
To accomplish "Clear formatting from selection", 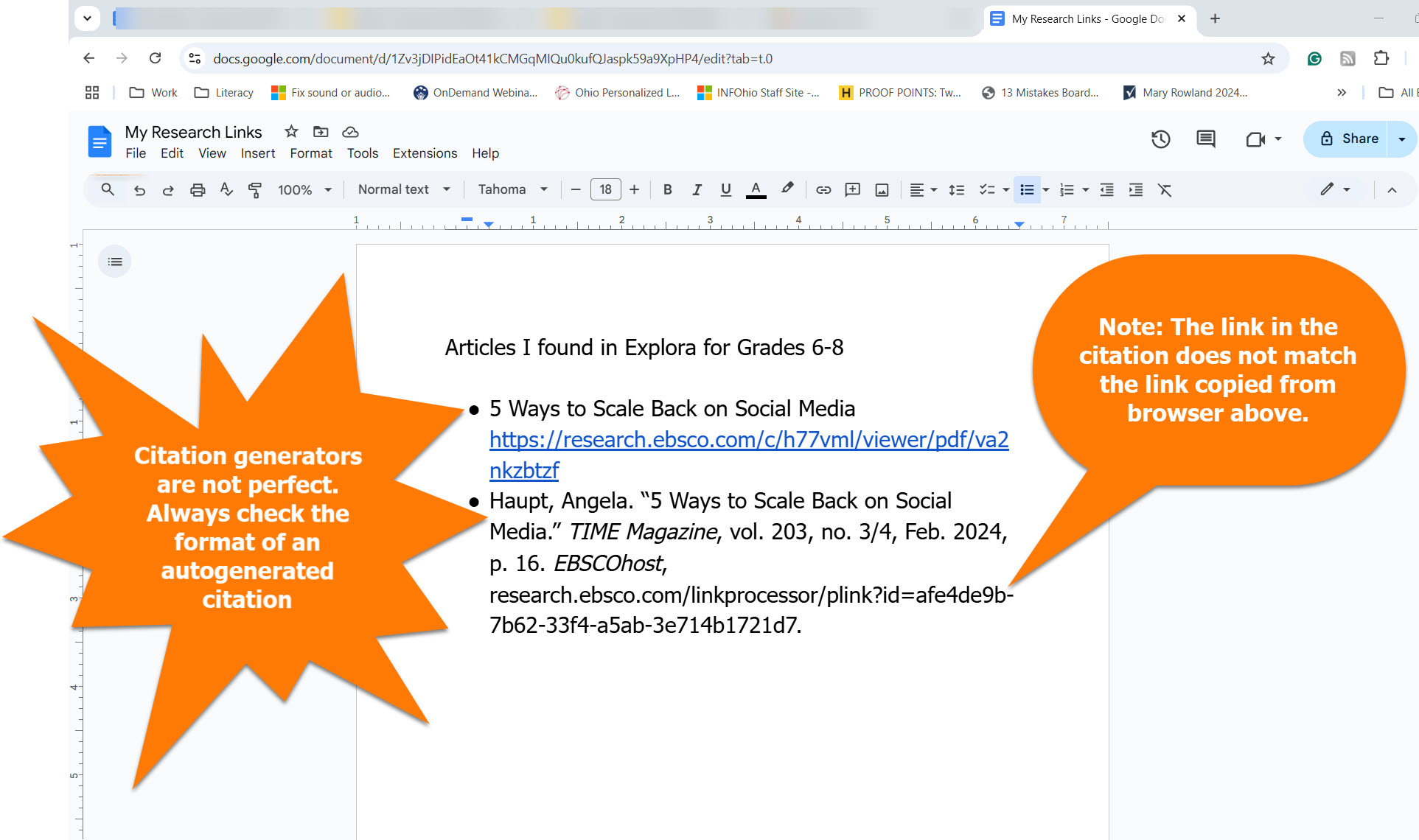I will tap(1165, 189).
